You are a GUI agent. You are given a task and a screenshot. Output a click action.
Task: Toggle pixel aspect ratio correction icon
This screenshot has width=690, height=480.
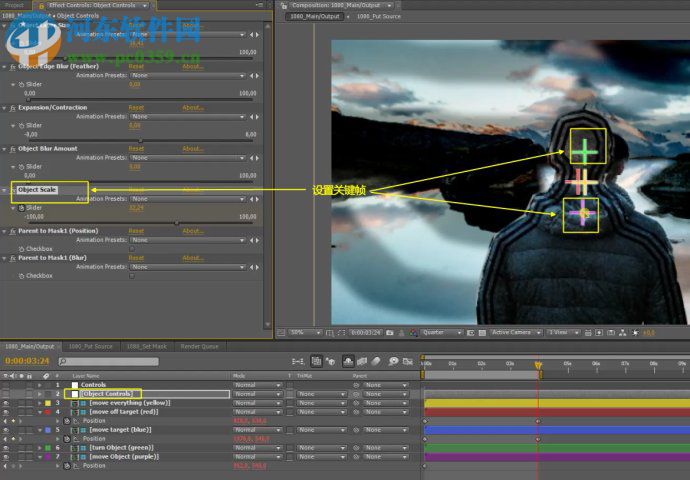(x=587, y=333)
